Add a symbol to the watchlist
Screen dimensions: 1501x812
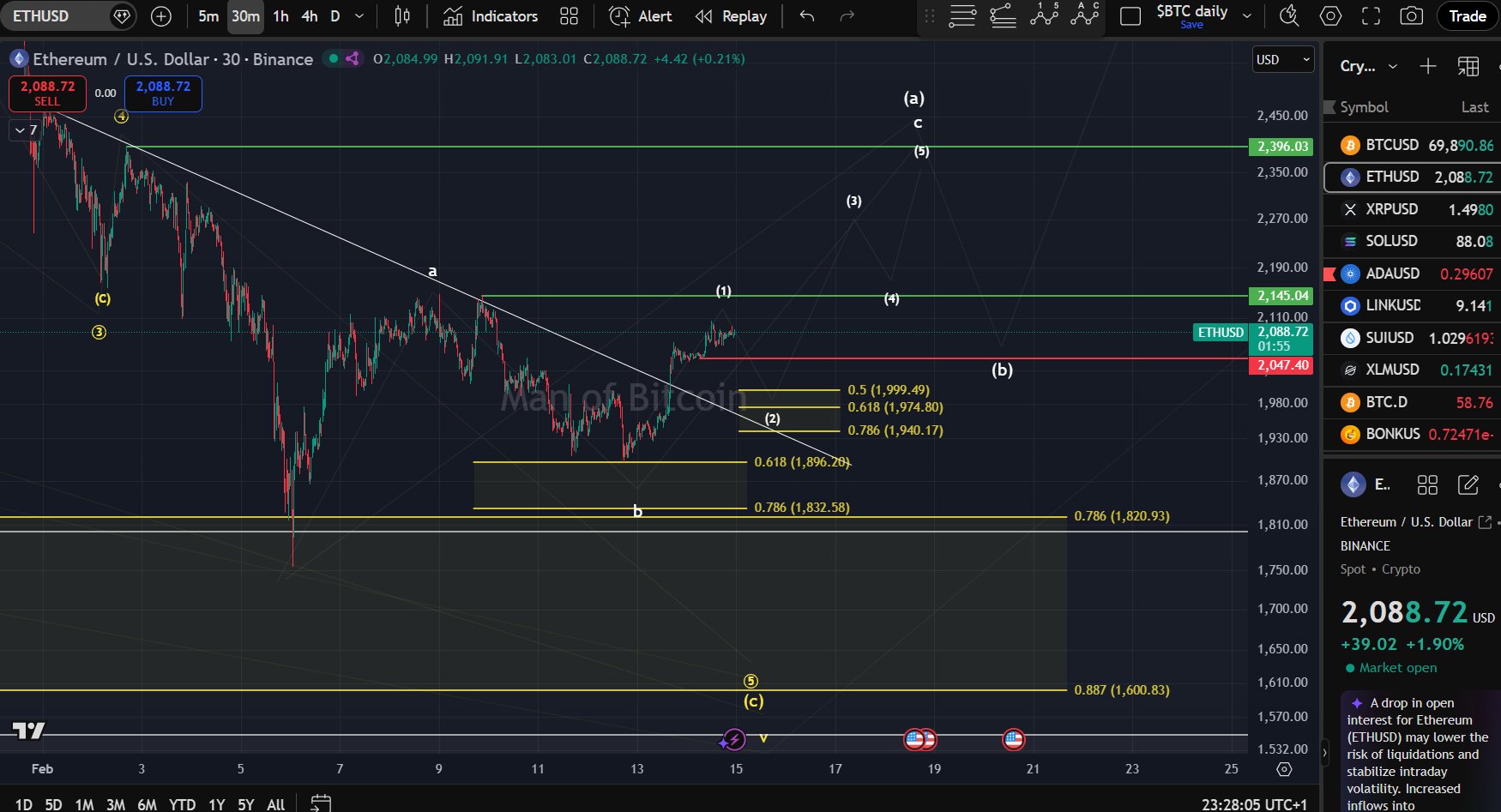pyautogui.click(x=1427, y=66)
